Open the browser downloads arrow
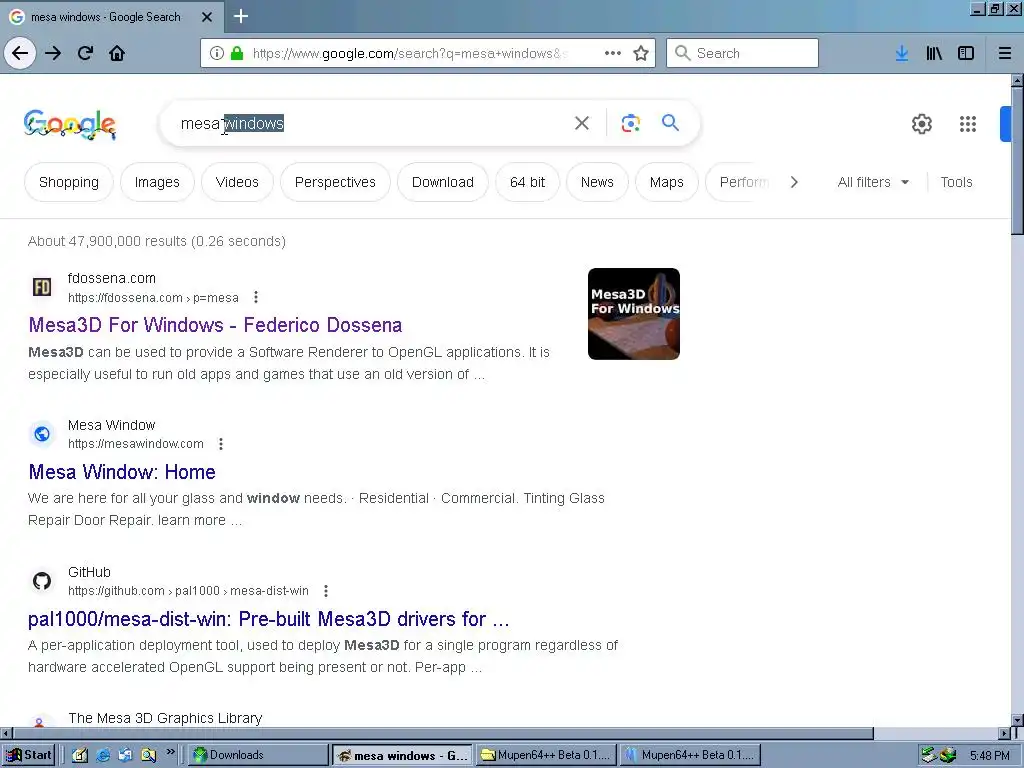 902,53
